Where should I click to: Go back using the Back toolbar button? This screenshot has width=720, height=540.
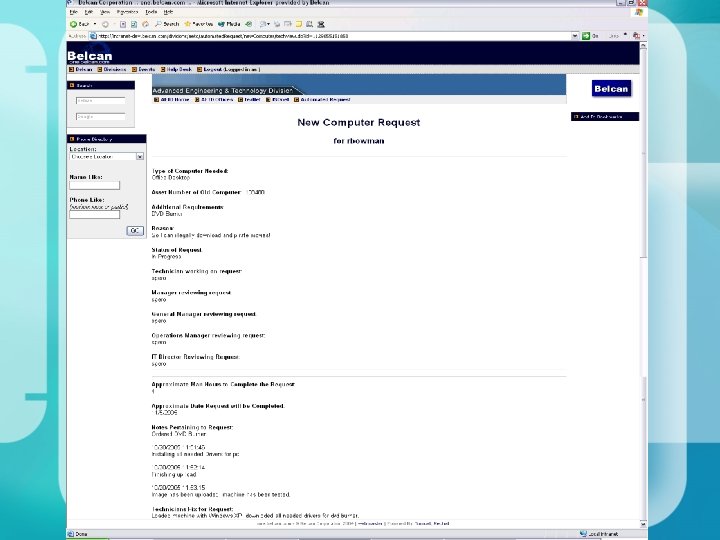click(80, 24)
